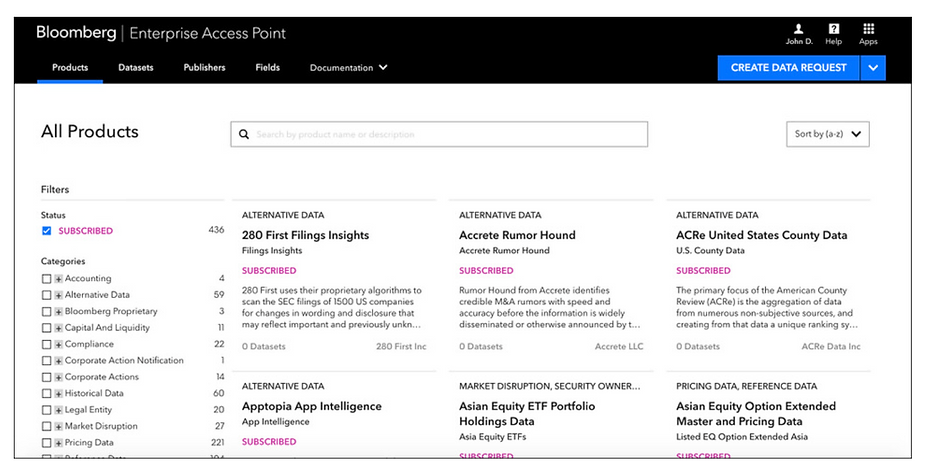Open the John D. user profile icon

pos(798,29)
